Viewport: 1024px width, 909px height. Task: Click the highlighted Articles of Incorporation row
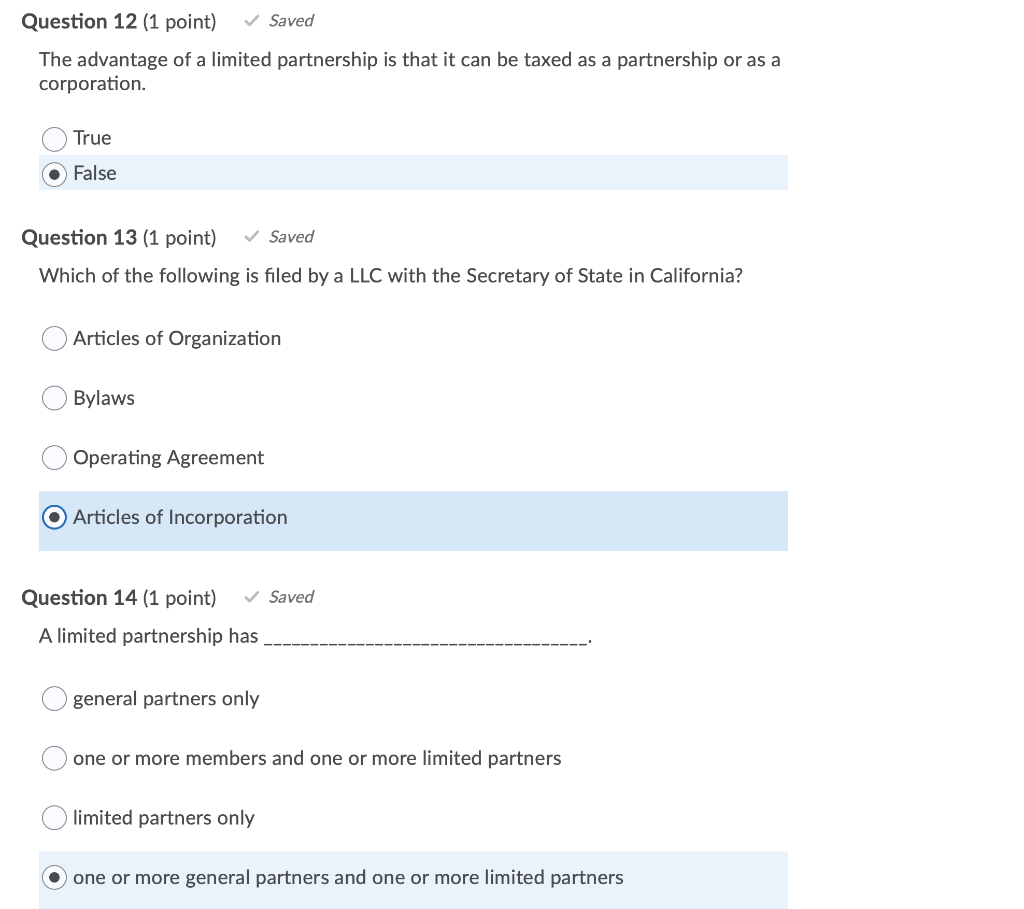[x=413, y=521]
